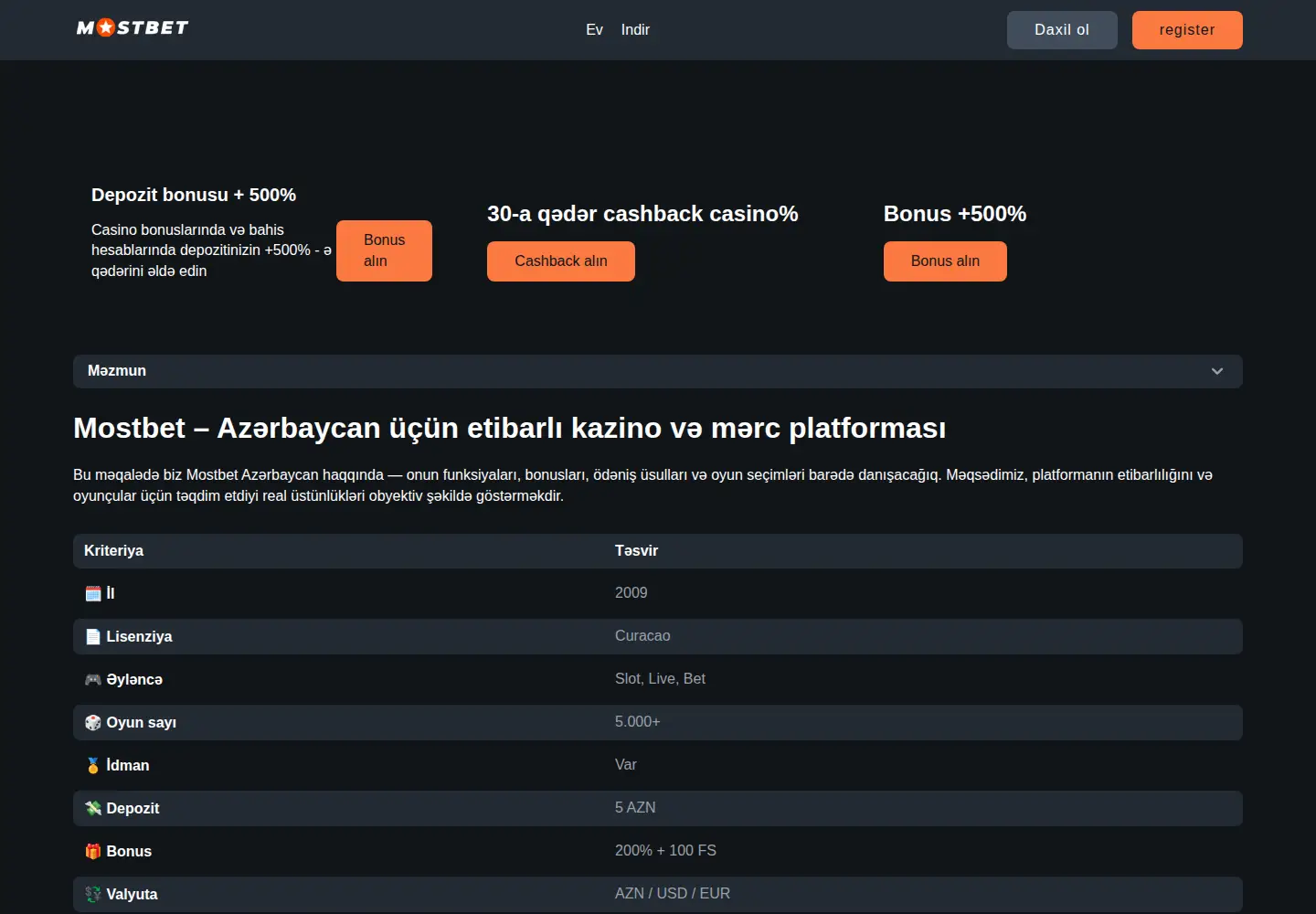The image size is (1316, 914).
Task: Click the main Mostbet Azərbaycan article heading
Action: point(510,428)
